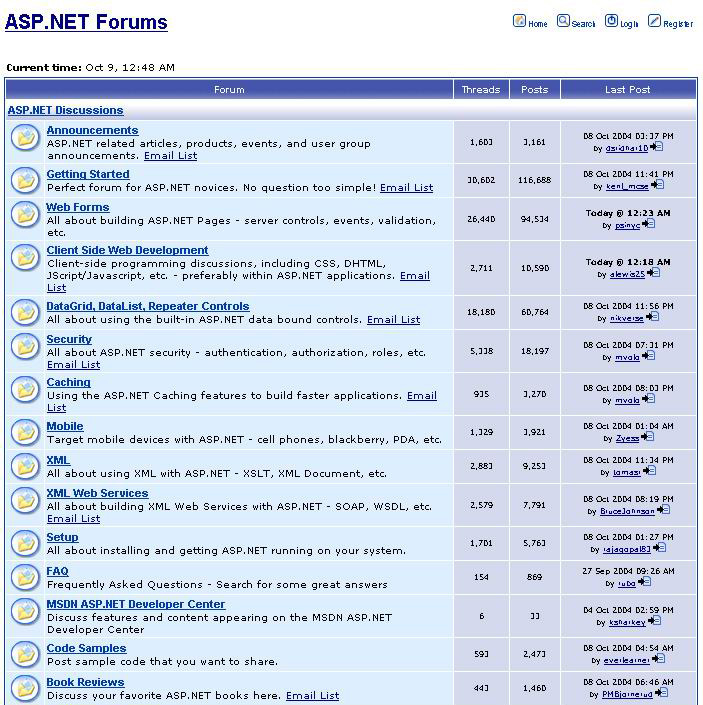703x705 pixels.
Task: Click the Login icon at top
Action: click(x=611, y=21)
